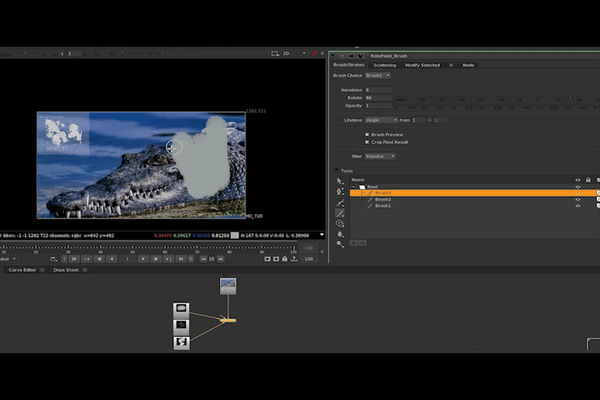This screenshot has height=400, width=600.
Task: Open the Lifetime single dropdown
Action: (x=382, y=119)
